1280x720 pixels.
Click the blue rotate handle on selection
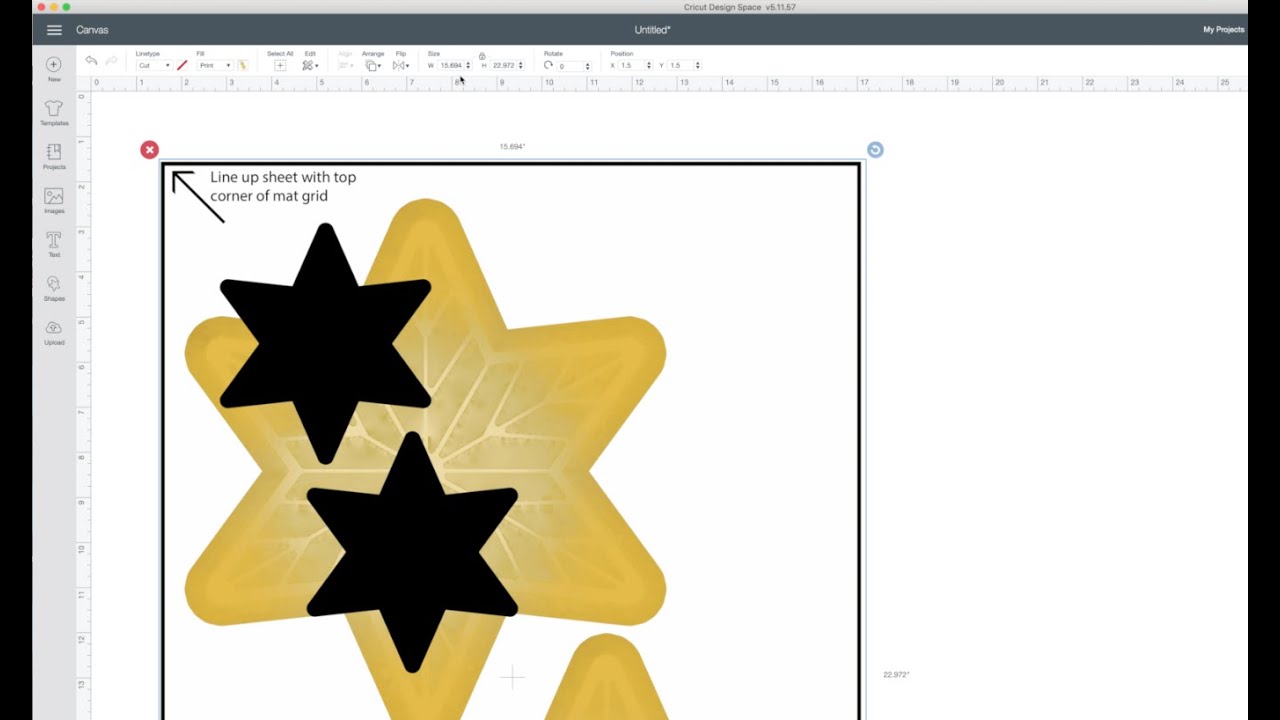pos(875,150)
